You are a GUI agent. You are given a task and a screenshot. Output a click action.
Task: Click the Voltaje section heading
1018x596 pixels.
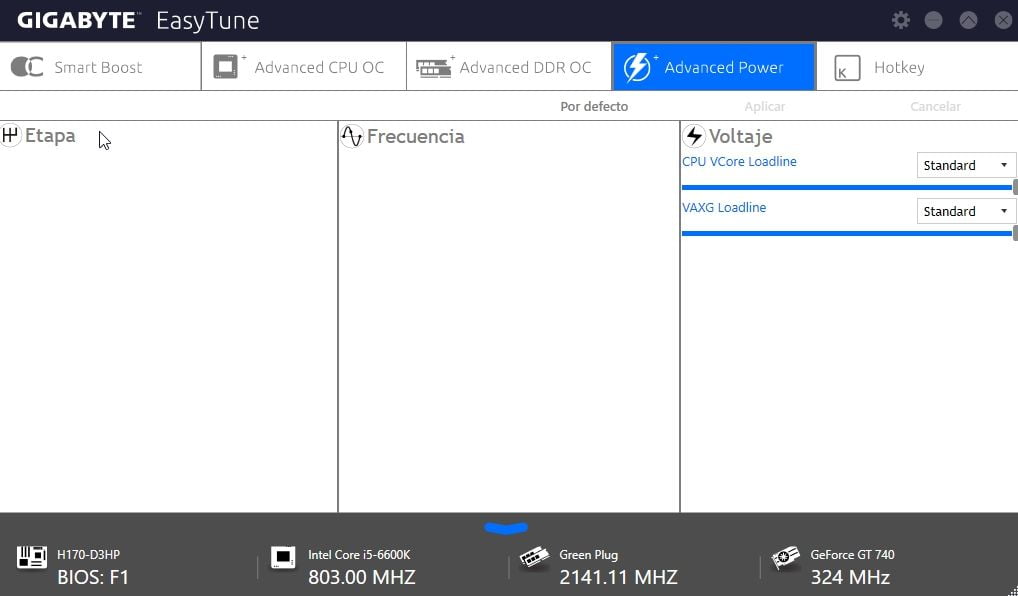[740, 136]
